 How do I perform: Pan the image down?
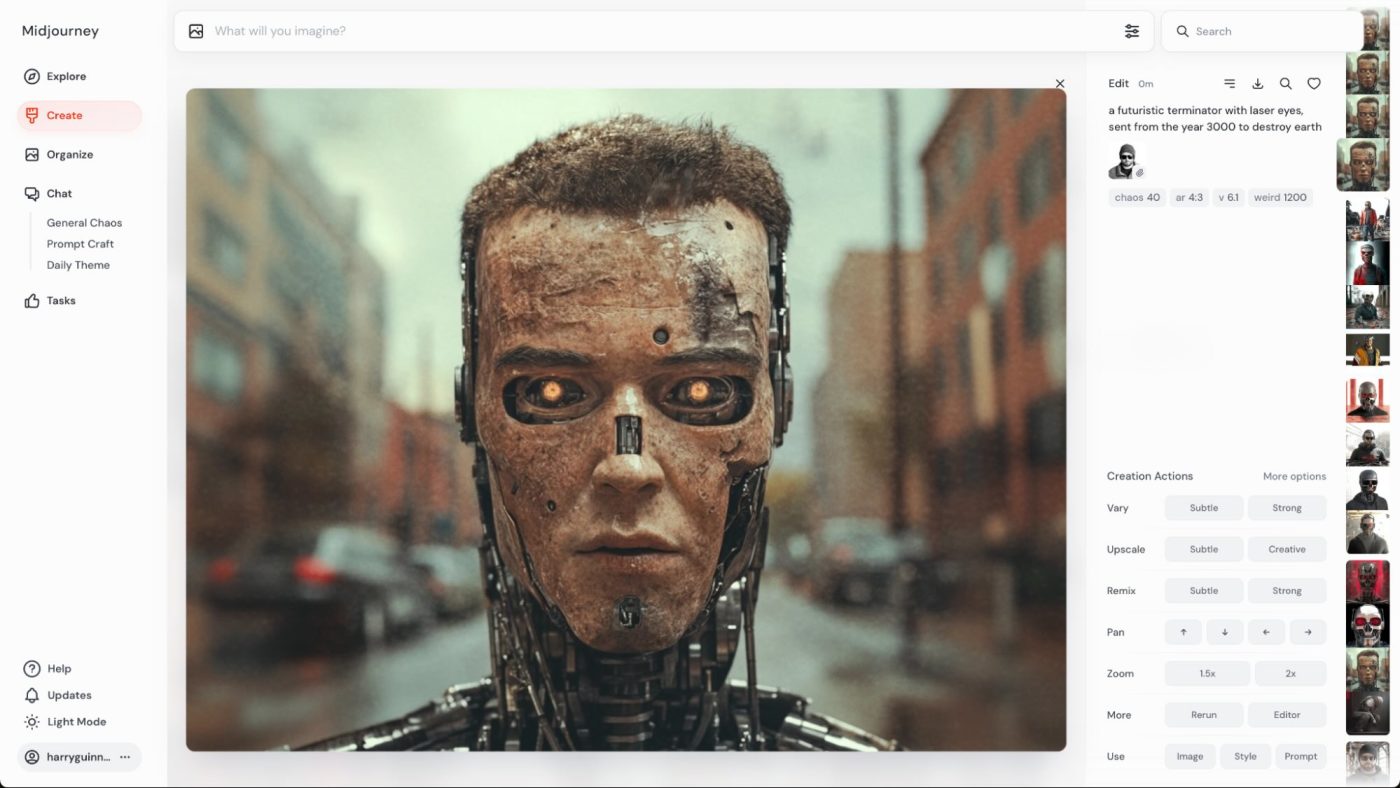pos(1225,632)
